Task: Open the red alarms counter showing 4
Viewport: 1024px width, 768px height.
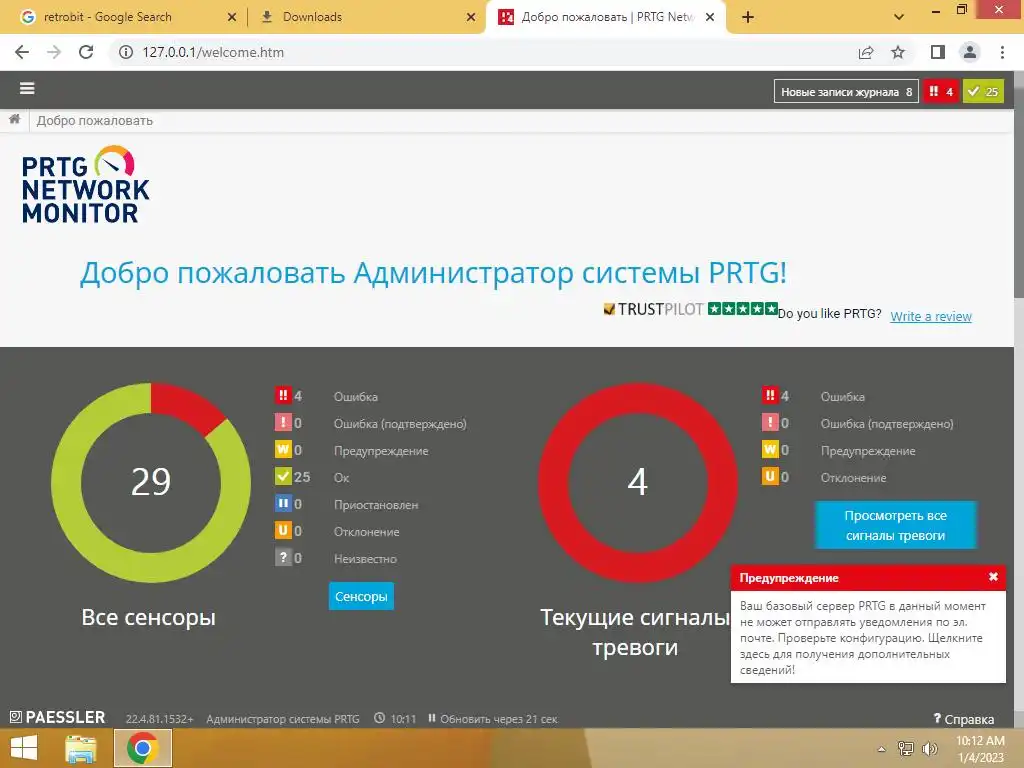Action: (940, 91)
